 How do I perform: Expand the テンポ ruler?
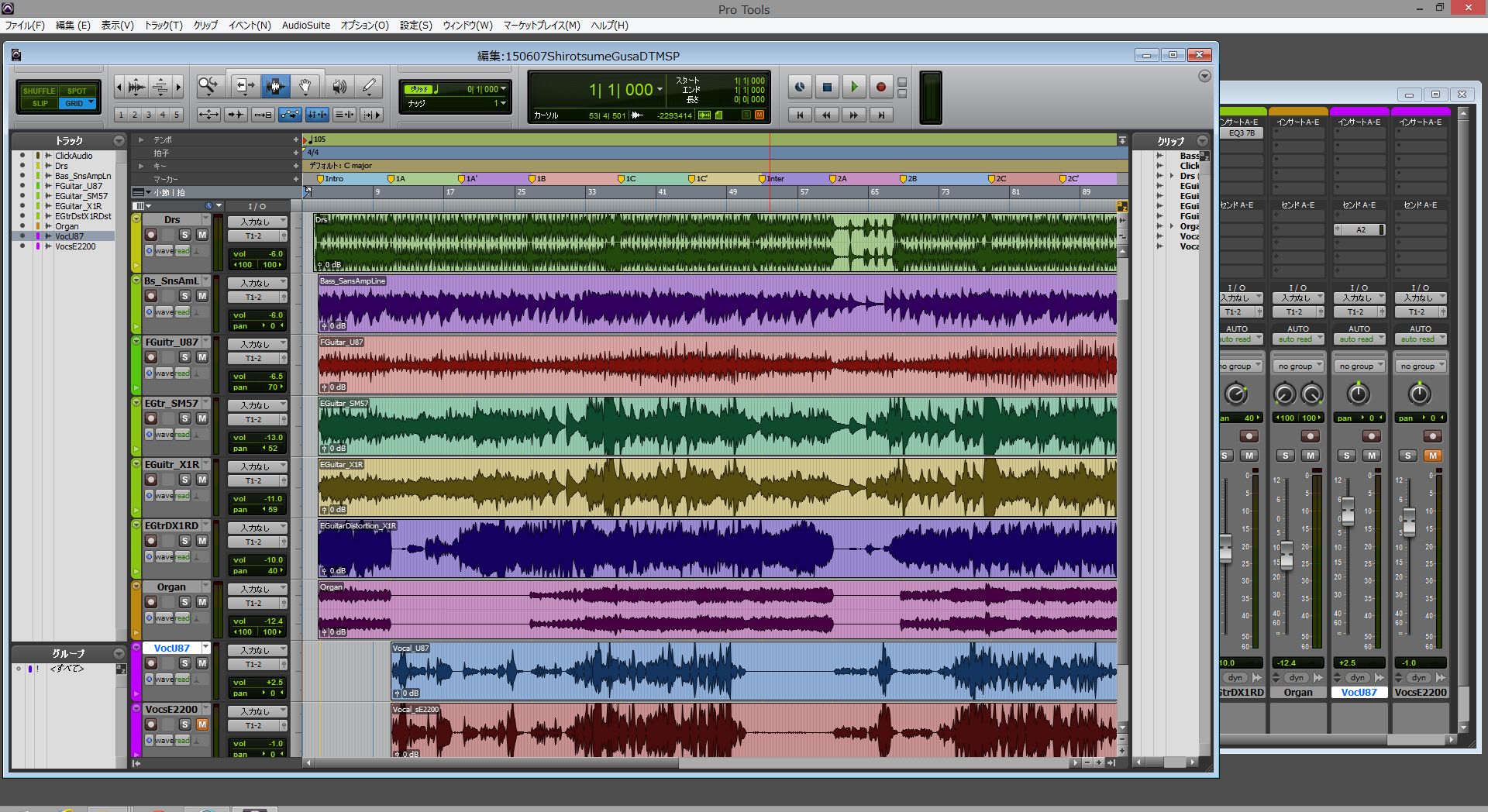click(x=140, y=140)
